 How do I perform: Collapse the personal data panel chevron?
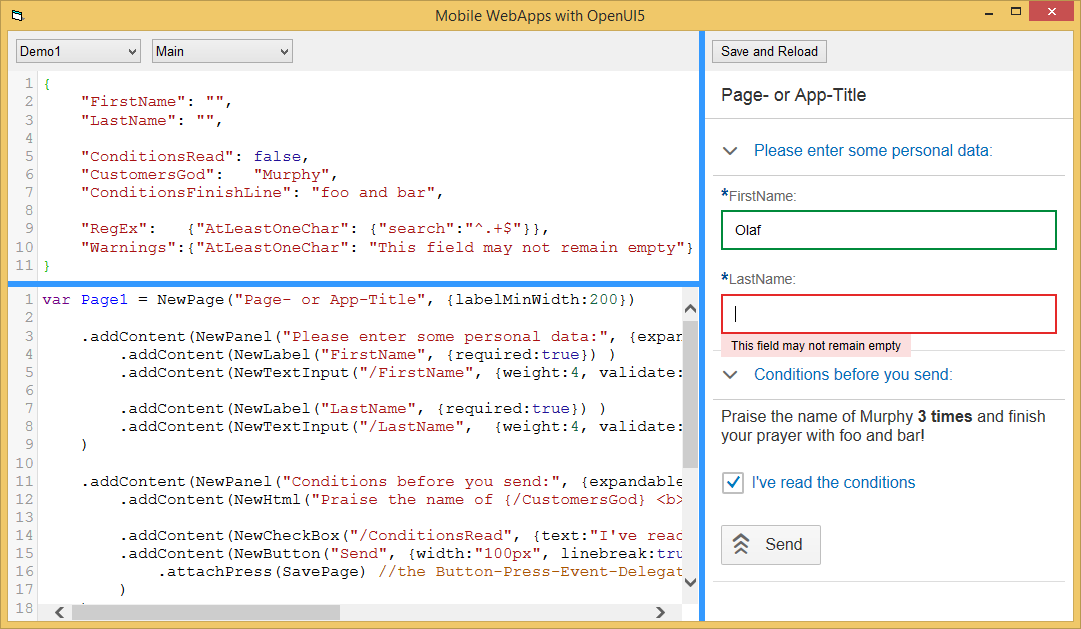(731, 151)
